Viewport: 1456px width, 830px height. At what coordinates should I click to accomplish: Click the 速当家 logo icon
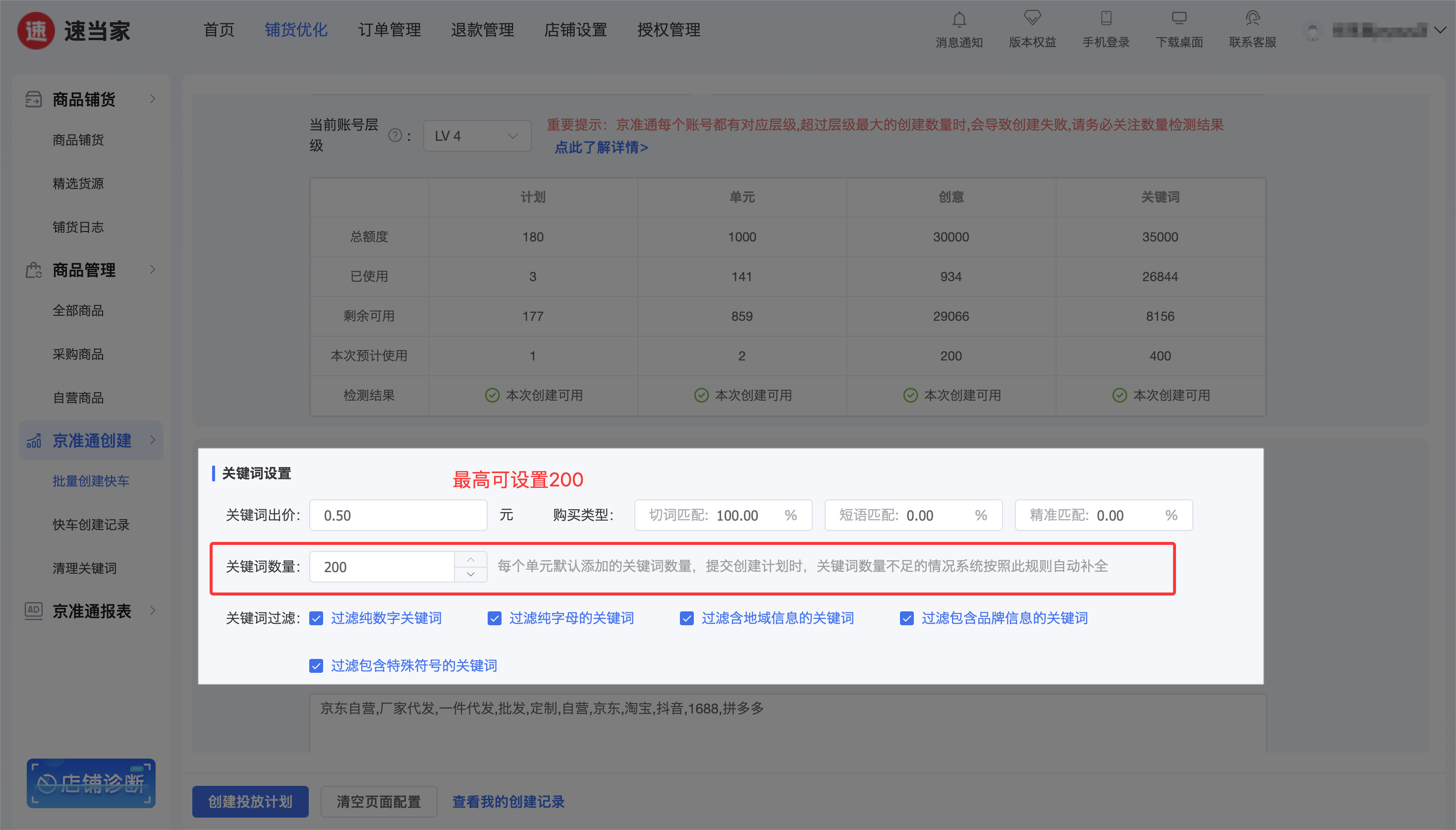[36, 31]
